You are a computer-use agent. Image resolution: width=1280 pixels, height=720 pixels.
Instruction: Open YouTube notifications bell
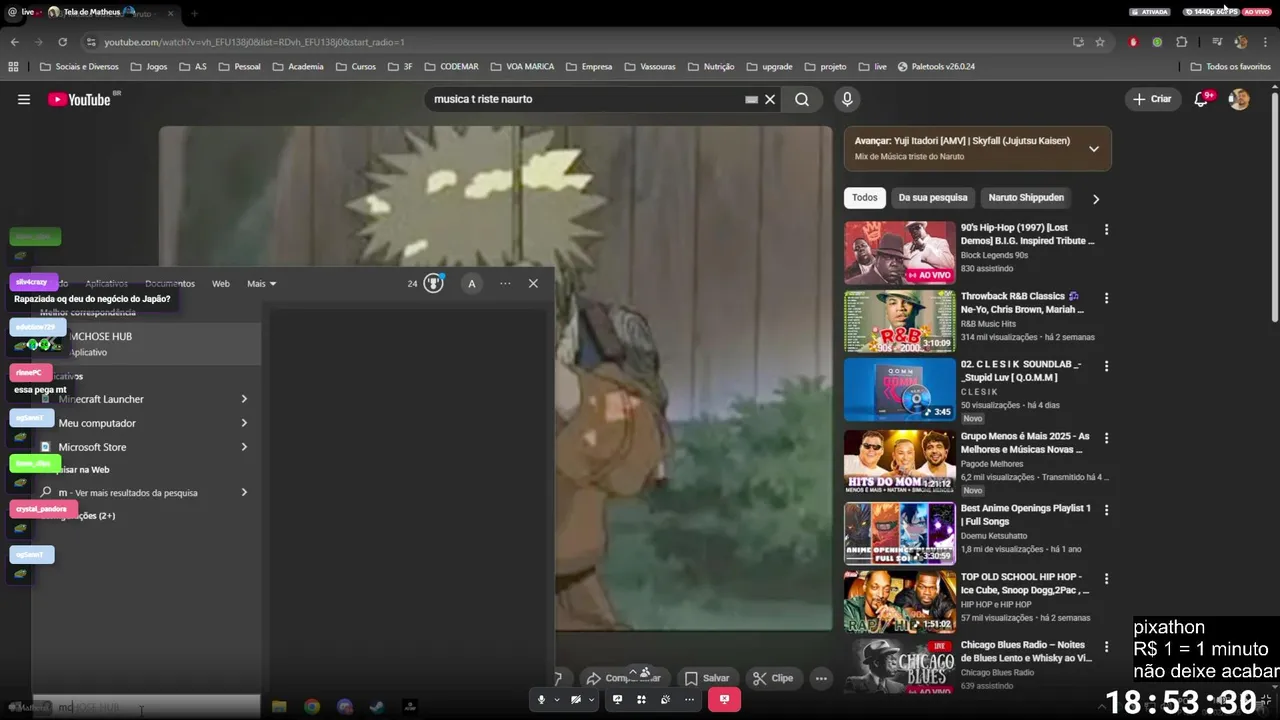[1202, 99]
